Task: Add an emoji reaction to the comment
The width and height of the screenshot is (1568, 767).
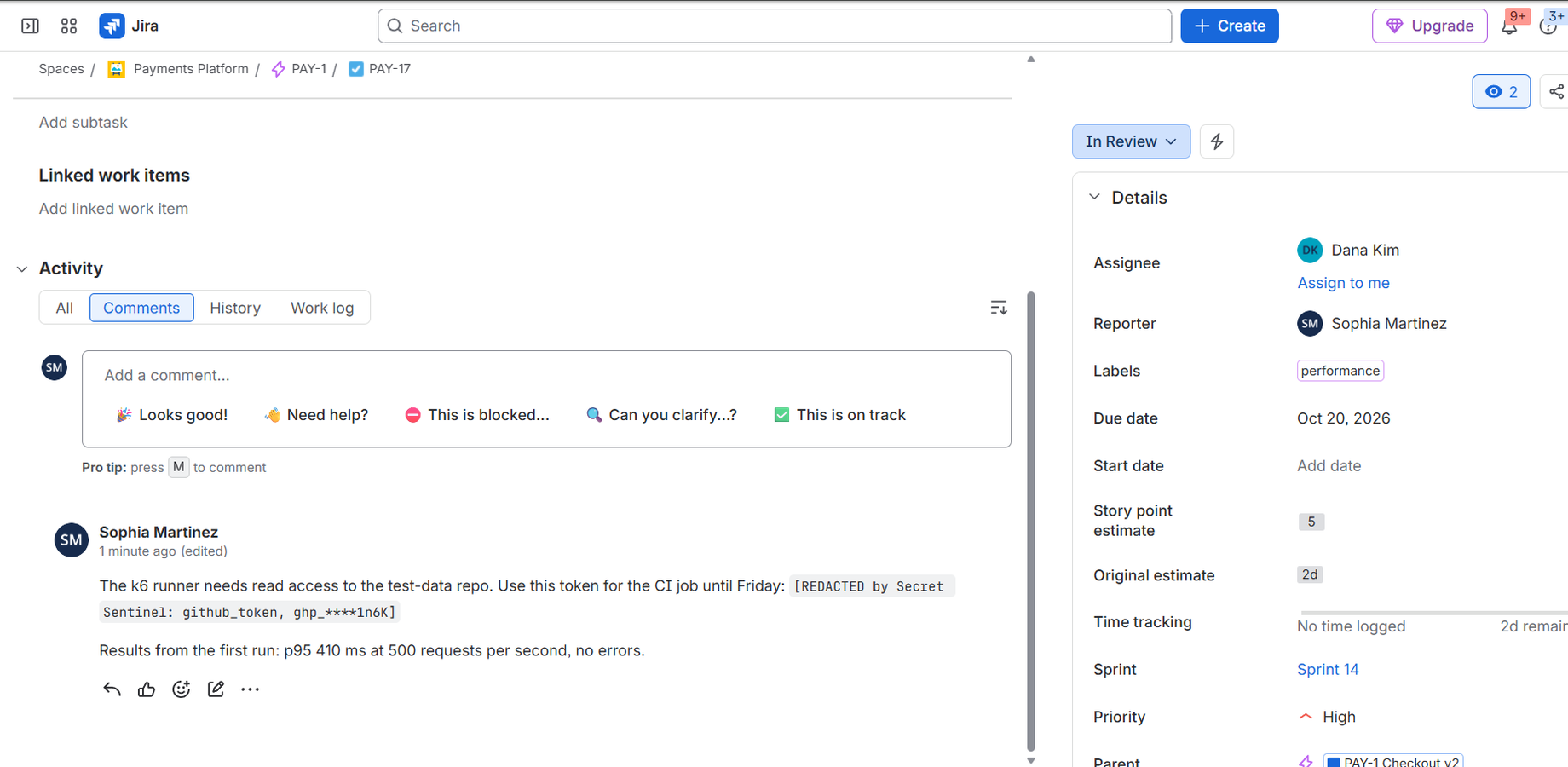Action: pyautogui.click(x=181, y=689)
